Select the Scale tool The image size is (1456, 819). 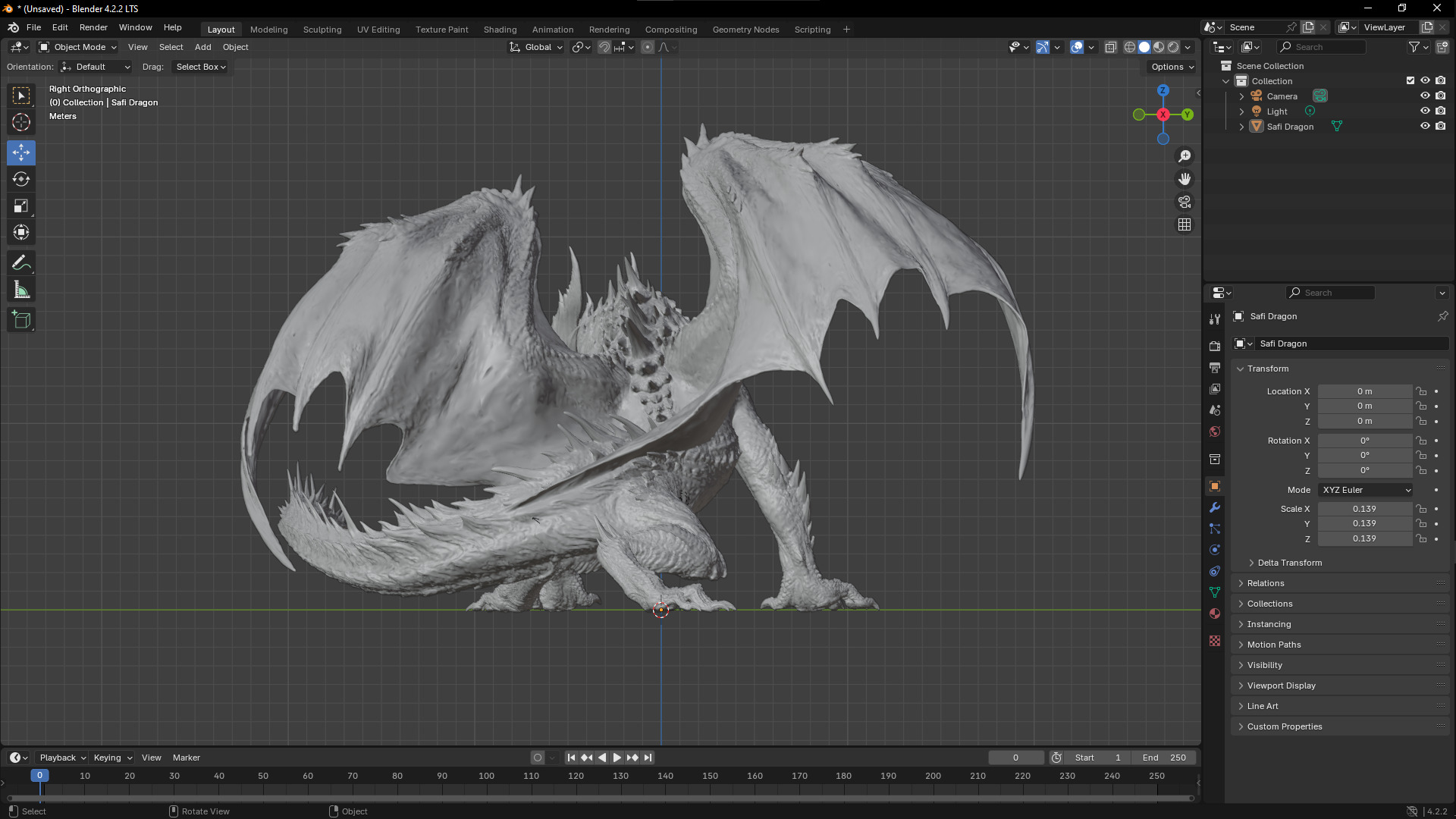click(21, 206)
